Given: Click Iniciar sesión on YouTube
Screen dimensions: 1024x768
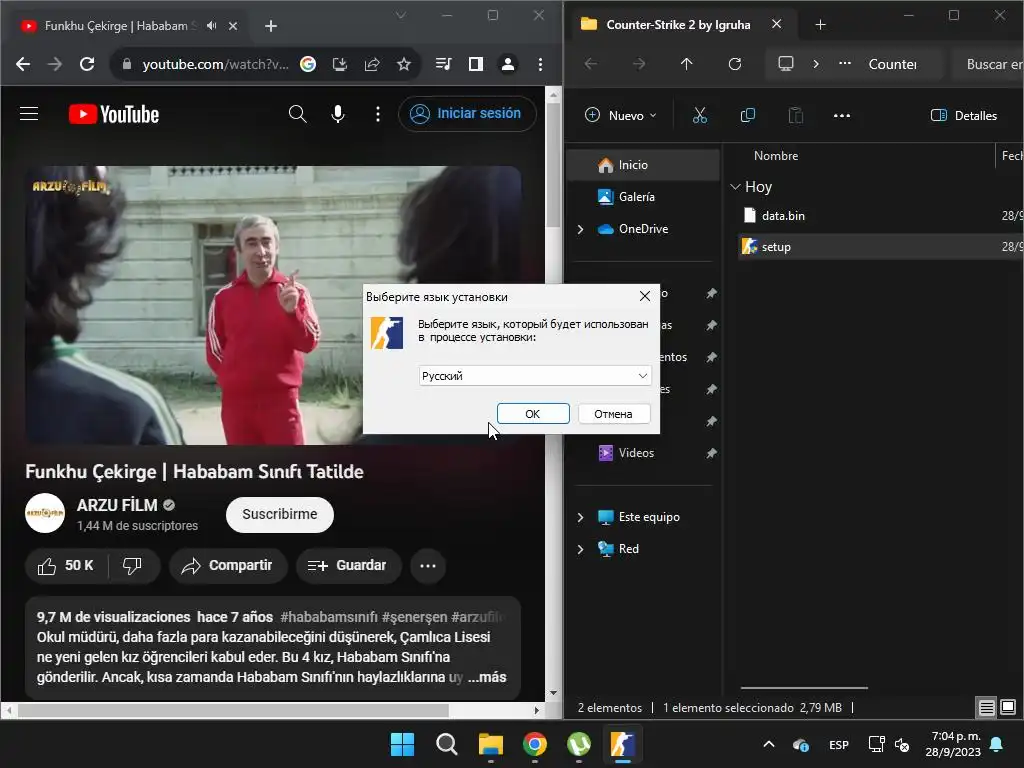Looking at the screenshot, I should pos(467,114).
